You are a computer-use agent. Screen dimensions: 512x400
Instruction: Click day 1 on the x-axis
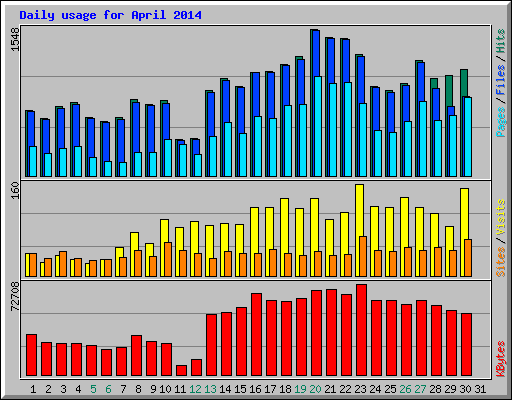pos(33,389)
